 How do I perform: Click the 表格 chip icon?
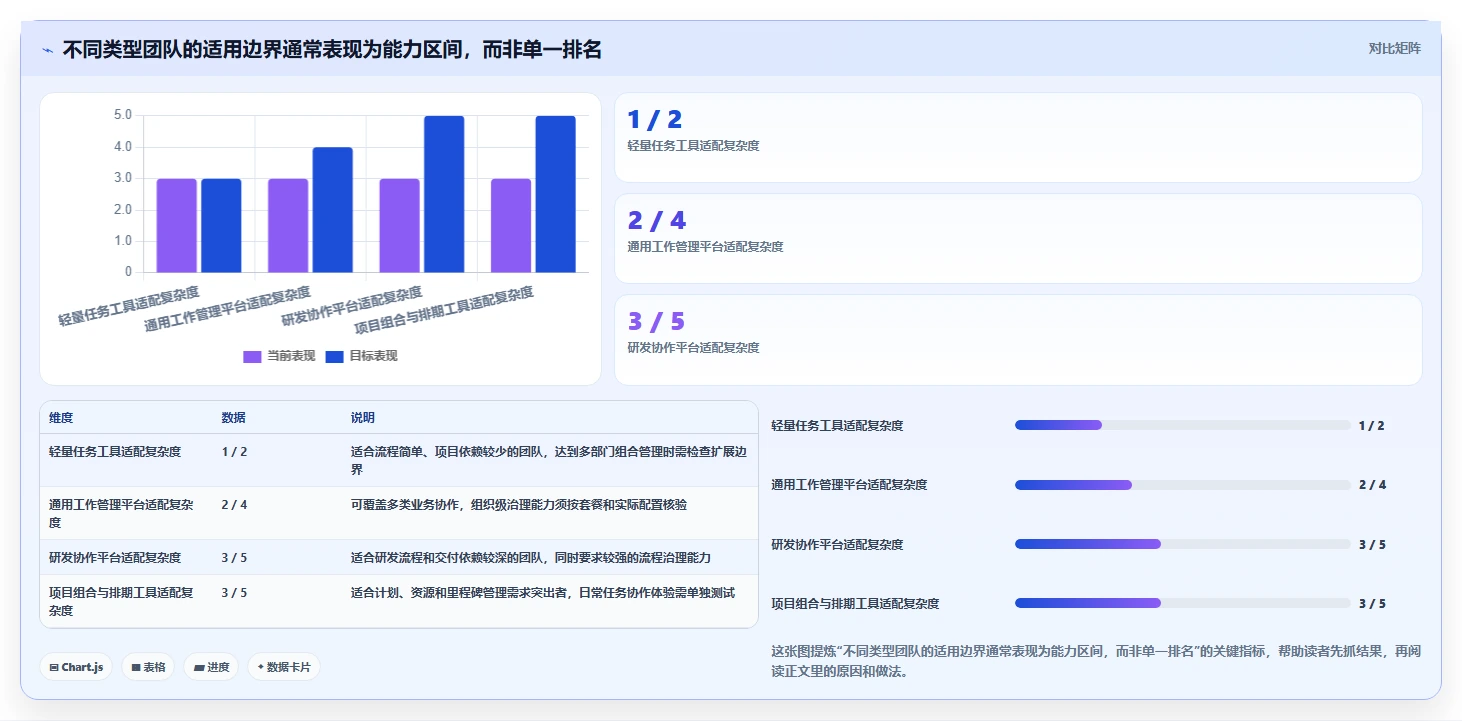[136, 667]
